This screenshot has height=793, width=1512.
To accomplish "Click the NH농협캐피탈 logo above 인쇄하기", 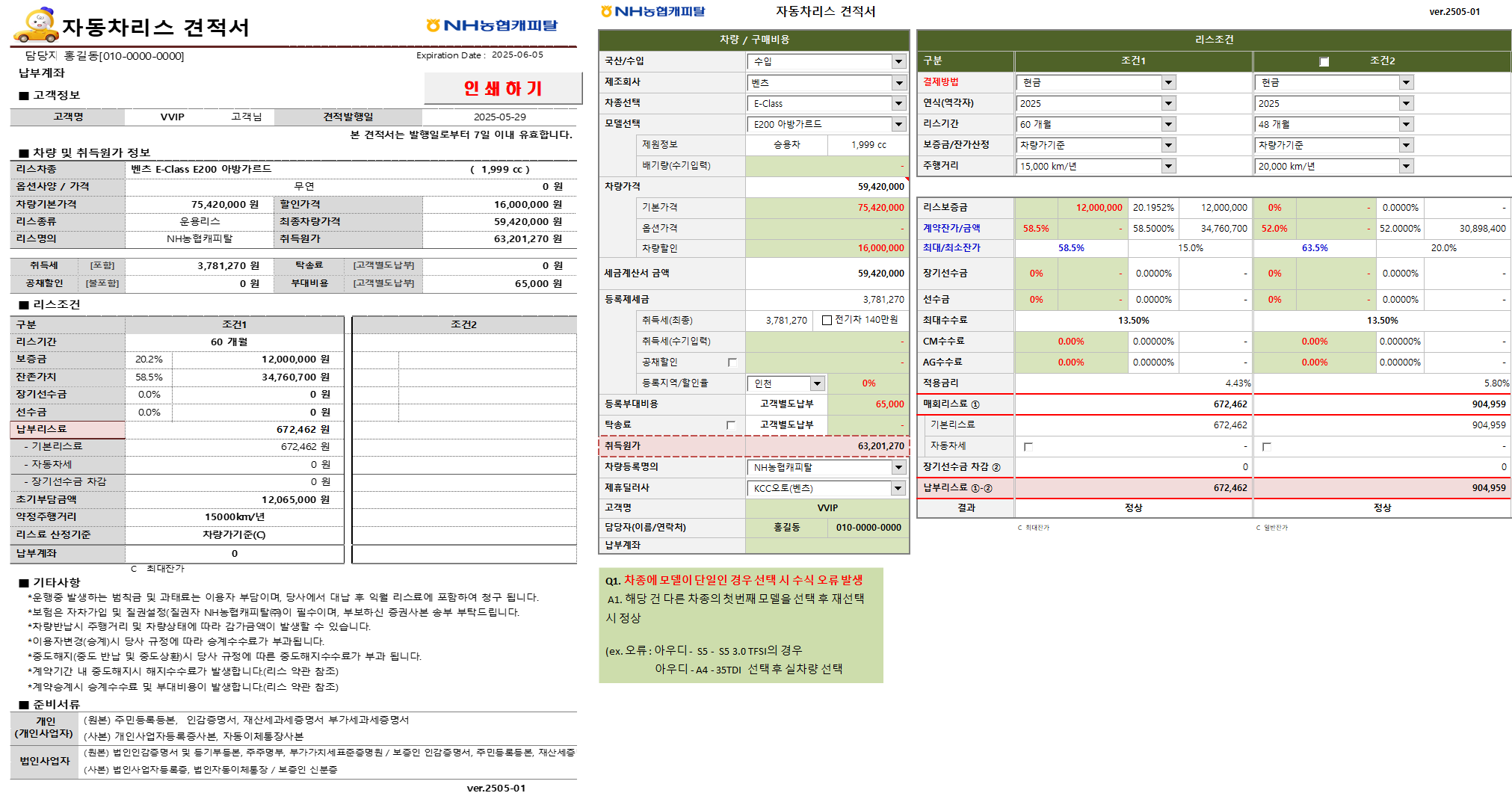I will pos(492,25).
